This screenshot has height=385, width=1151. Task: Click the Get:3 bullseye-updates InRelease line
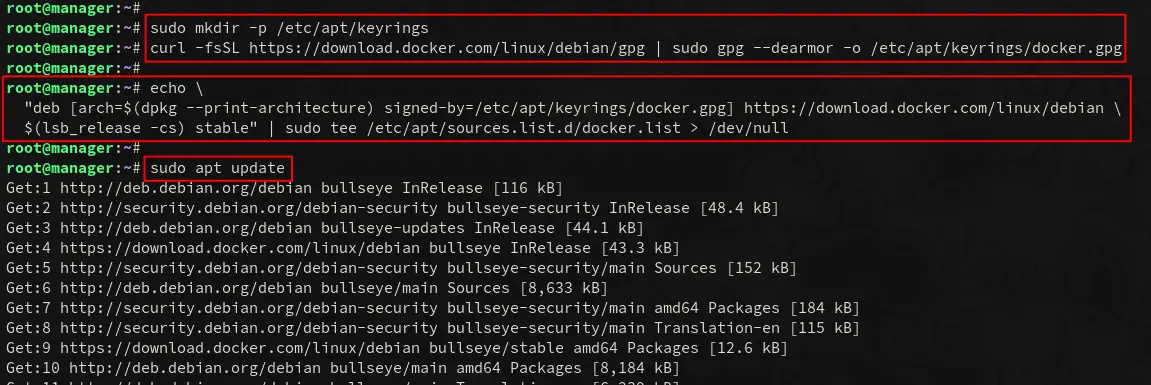(x=324, y=228)
